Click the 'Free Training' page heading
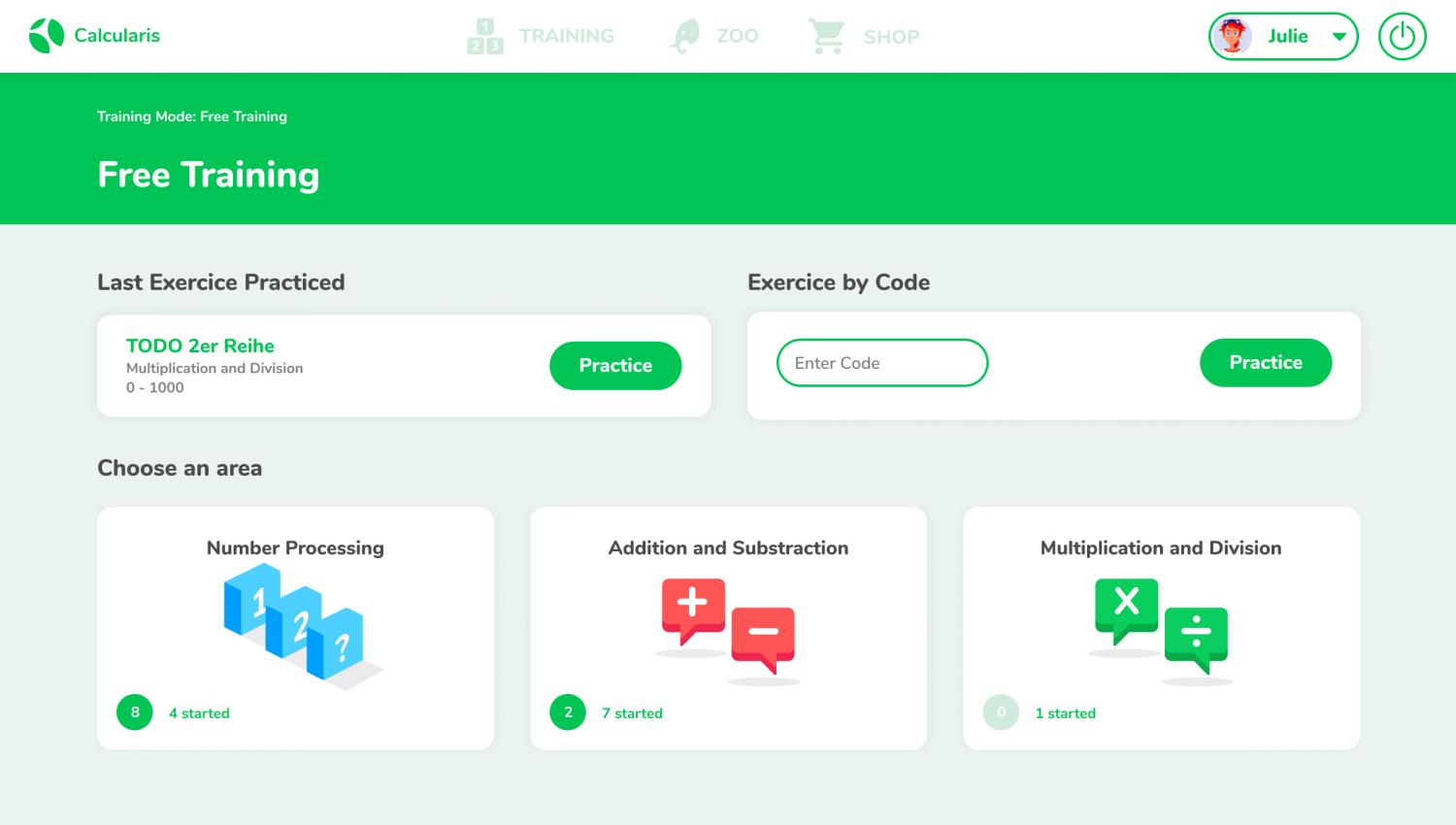The width and height of the screenshot is (1456, 825). click(x=209, y=175)
